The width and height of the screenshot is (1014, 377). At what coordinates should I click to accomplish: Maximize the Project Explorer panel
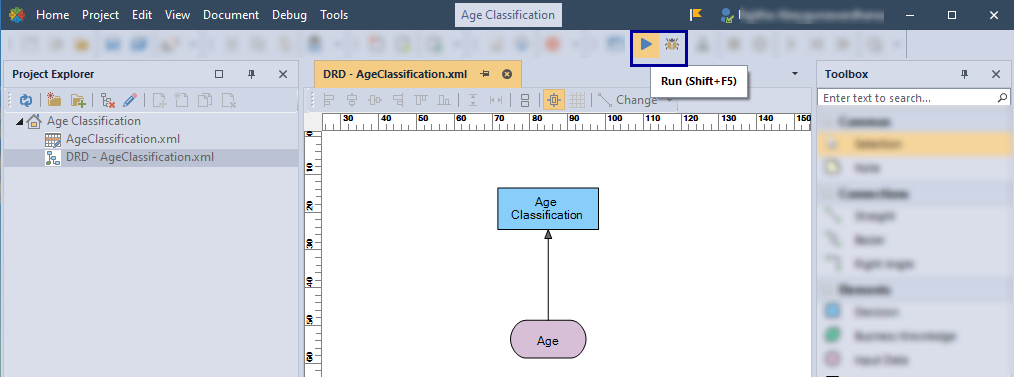(219, 74)
